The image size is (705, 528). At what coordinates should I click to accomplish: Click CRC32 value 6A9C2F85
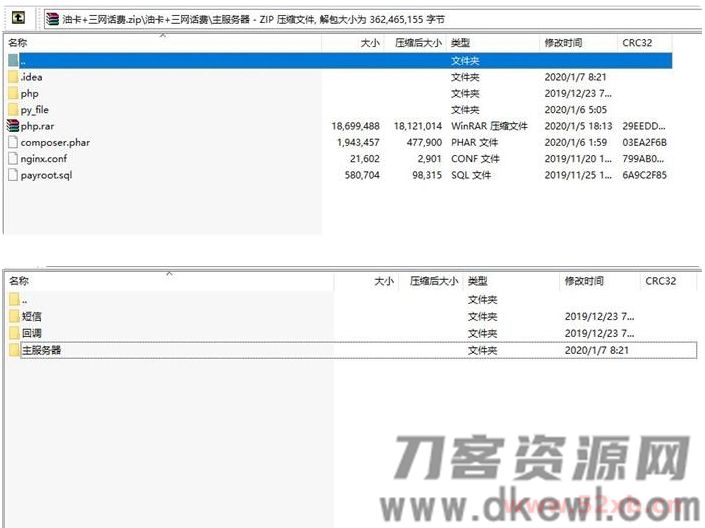coord(644,175)
